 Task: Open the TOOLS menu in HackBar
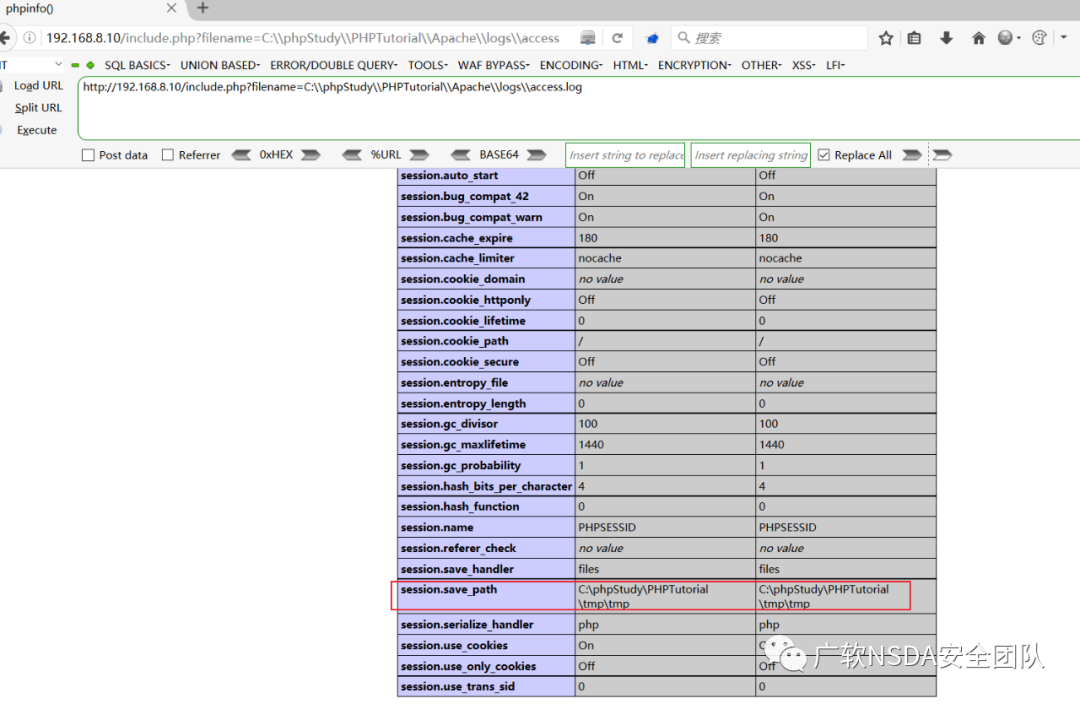pos(427,65)
